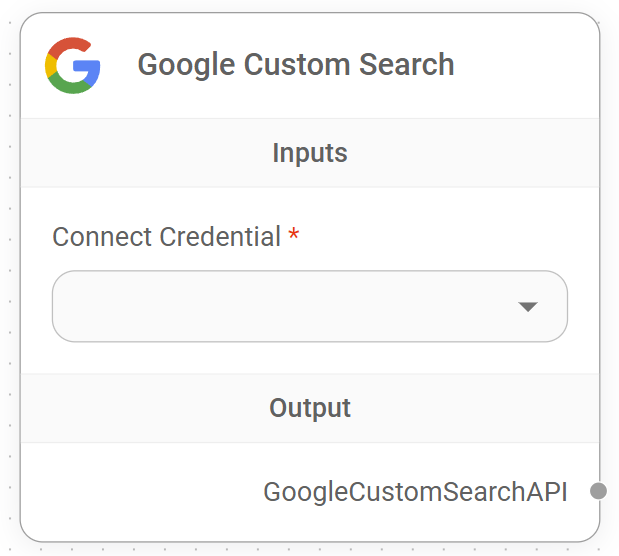The height and width of the screenshot is (556, 619).
Task: Click the Output section header
Action: [x=310, y=408]
